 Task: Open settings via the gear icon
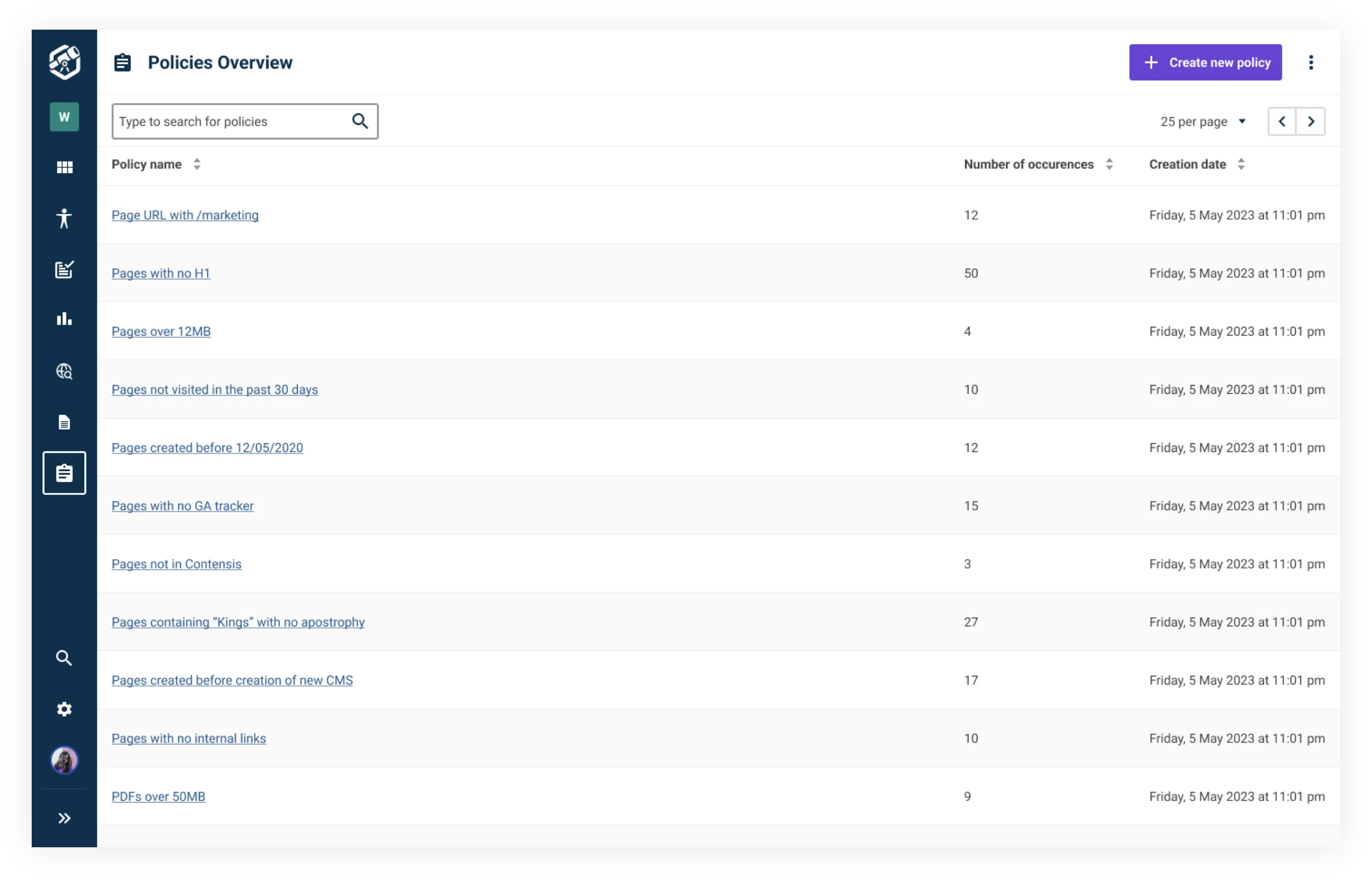[64, 709]
